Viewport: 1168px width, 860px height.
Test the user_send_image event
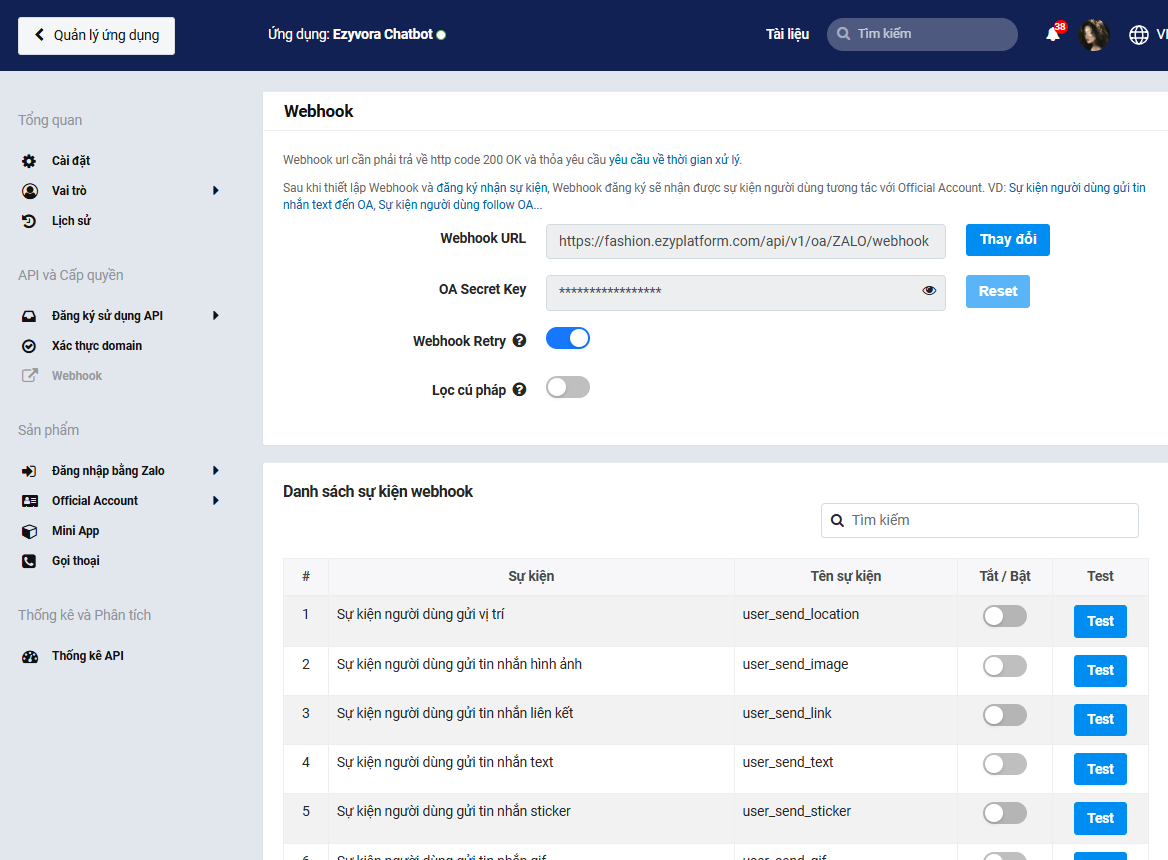1100,670
